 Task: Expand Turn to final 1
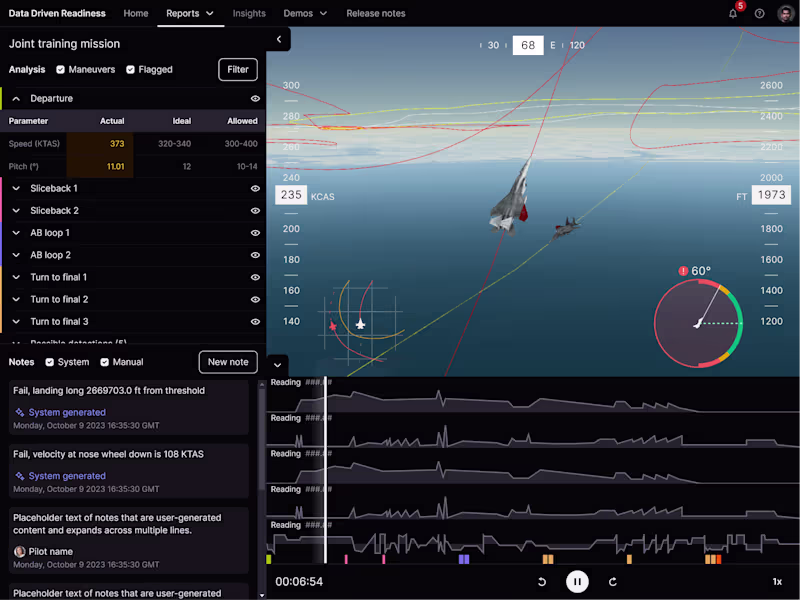tap(16, 277)
